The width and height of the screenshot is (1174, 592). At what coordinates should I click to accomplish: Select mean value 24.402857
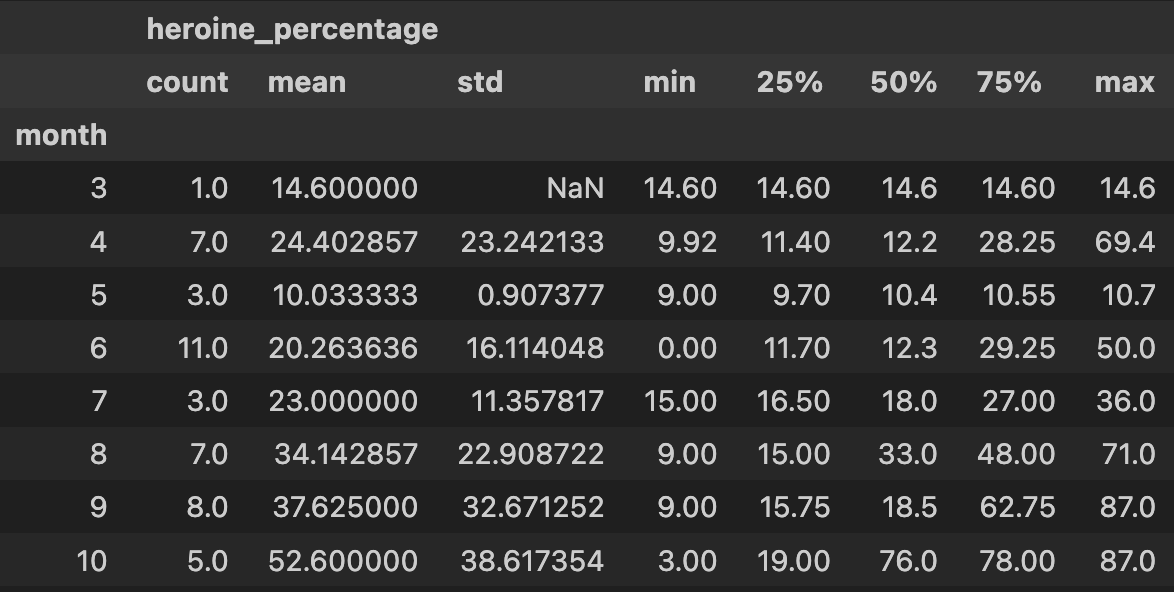(x=344, y=242)
